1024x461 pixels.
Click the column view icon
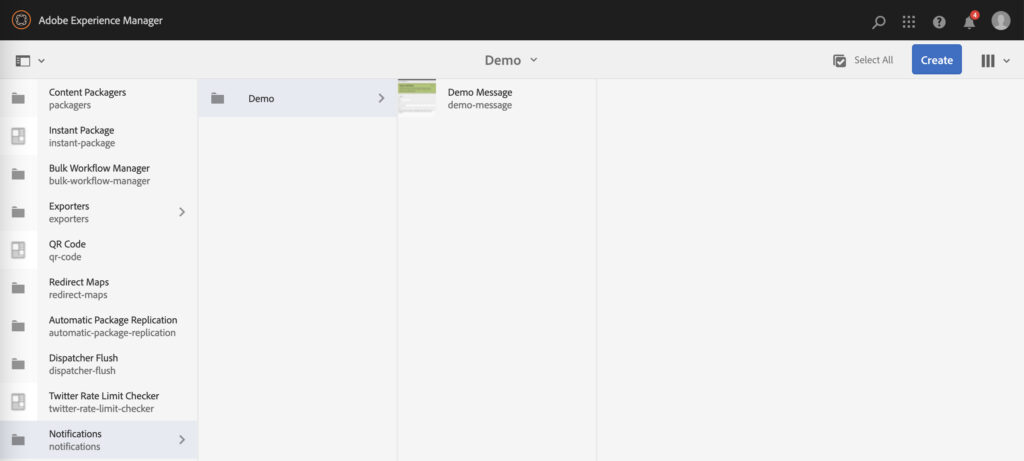click(x=988, y=60)
